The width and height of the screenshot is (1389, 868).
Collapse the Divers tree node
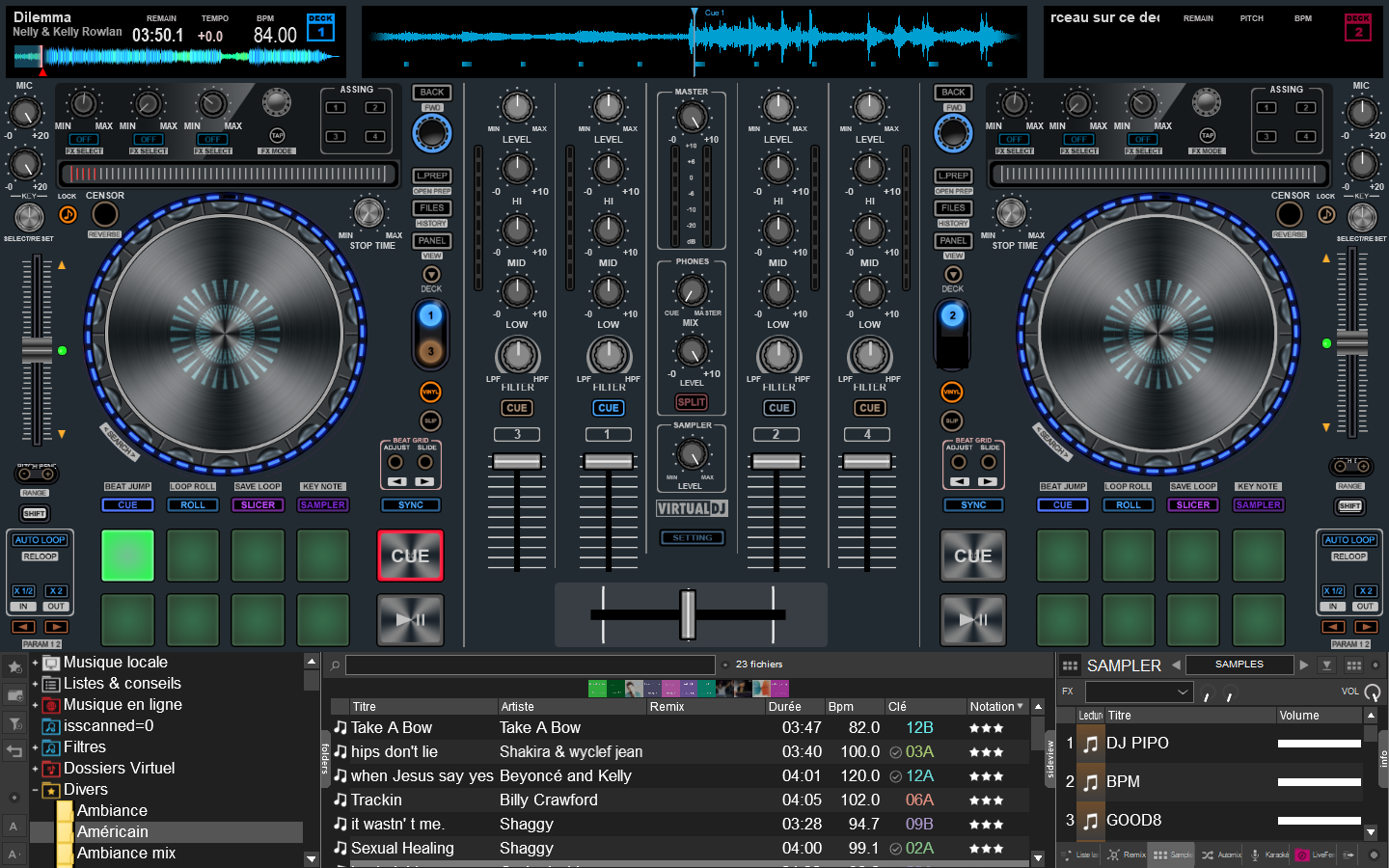click(35, 790)
